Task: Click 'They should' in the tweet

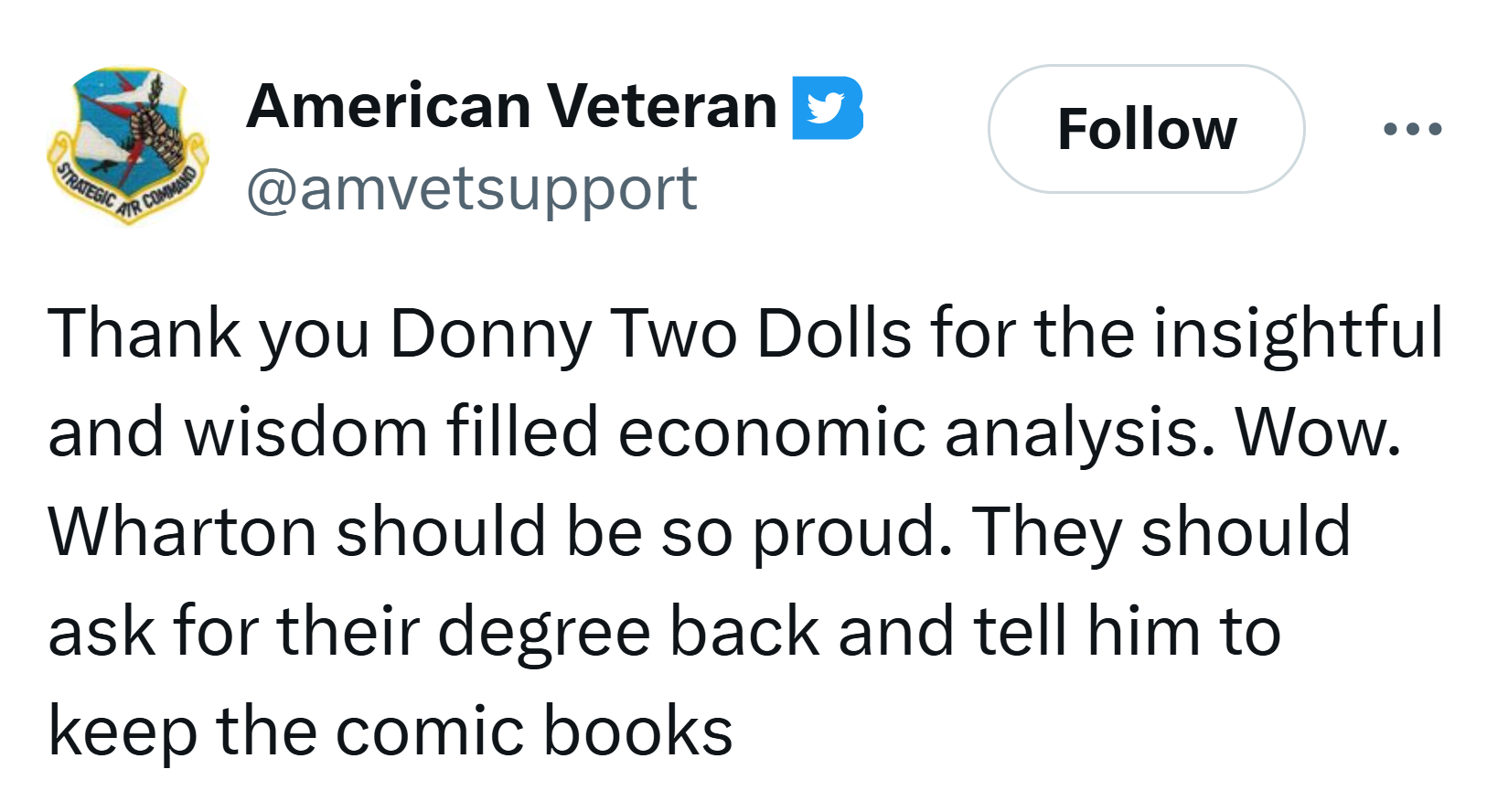Action: point(1161,533)
